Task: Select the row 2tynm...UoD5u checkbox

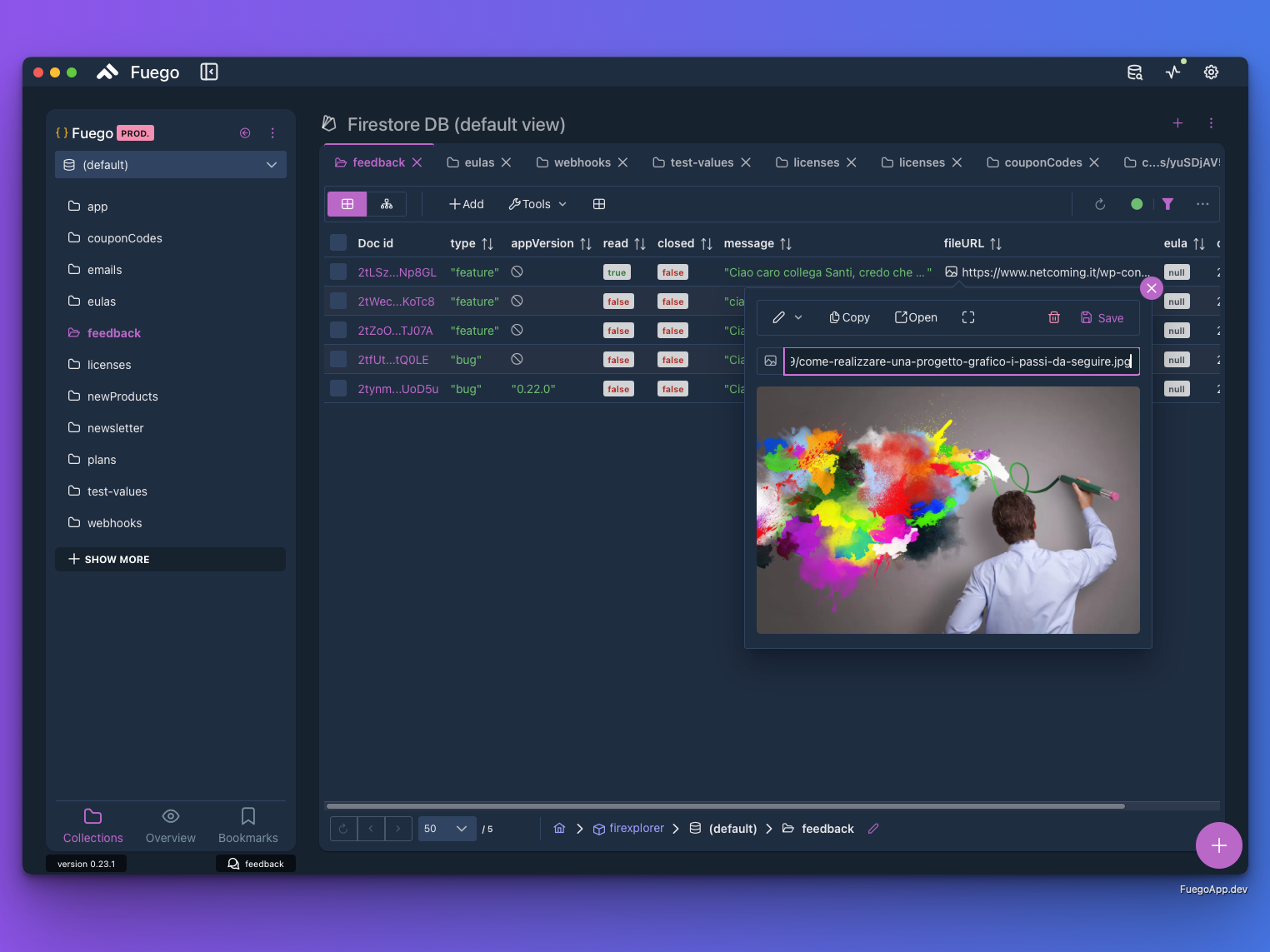Action: pos(338,388)
